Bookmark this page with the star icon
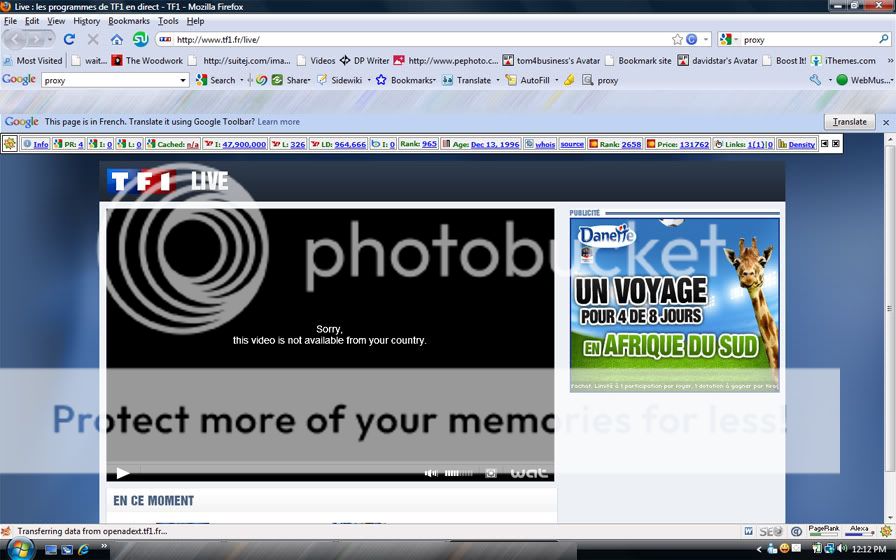Image resolution: width=896 pixels, height=560 pixels. pos(677,39)
